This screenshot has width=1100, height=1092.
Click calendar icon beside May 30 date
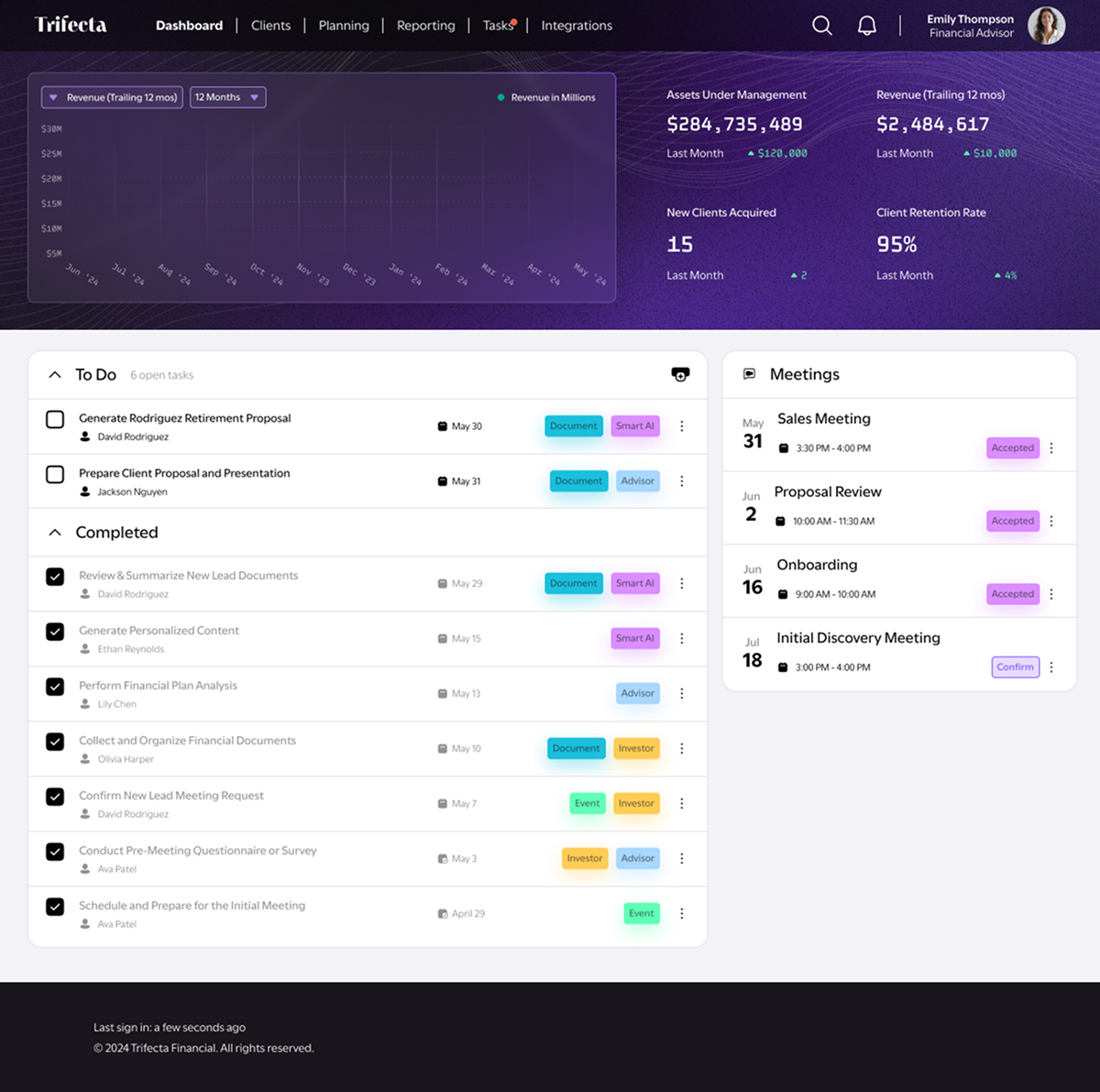click(x=443, y=426)
